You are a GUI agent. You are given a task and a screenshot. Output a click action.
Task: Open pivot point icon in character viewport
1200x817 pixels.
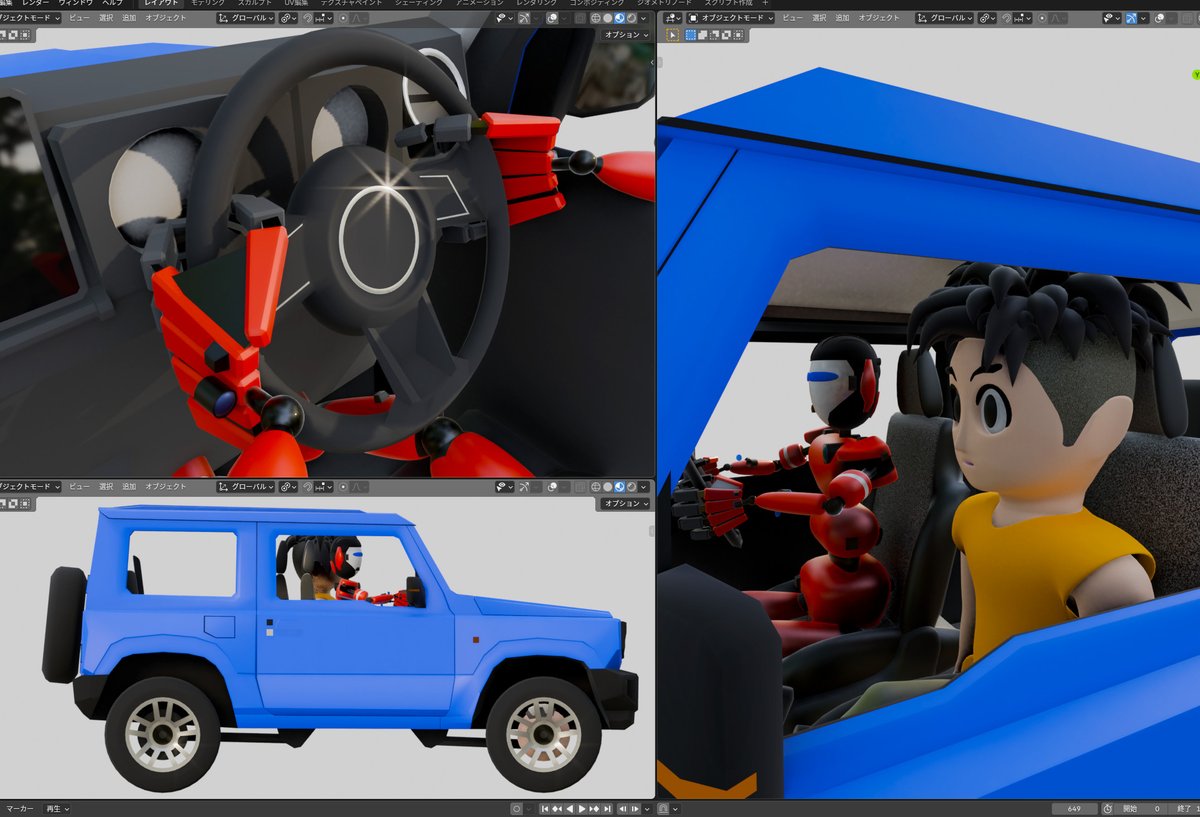[986, 18]
